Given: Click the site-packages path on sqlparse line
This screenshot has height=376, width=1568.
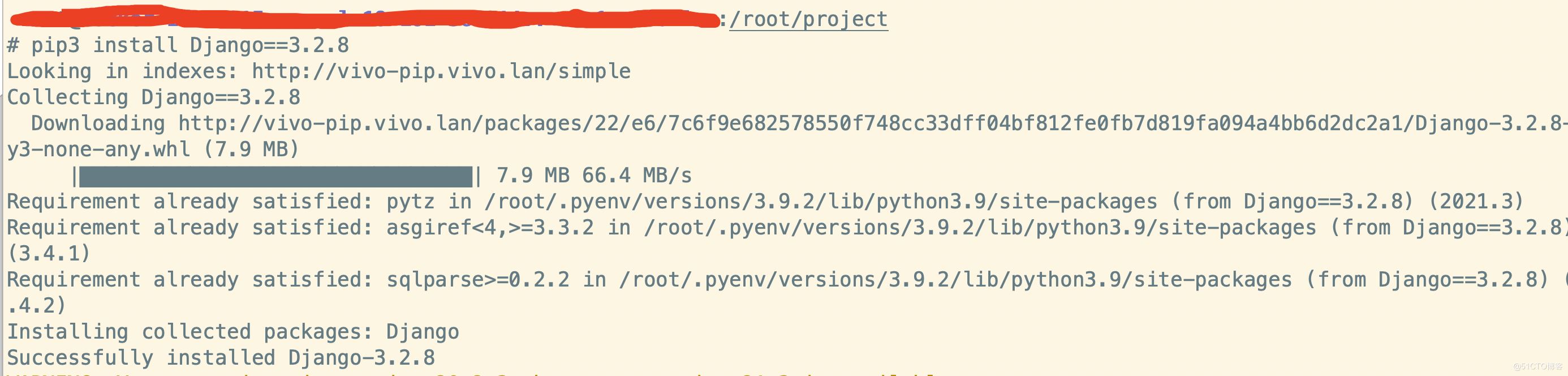Looking at the screenshot, I should coord(955,280).
